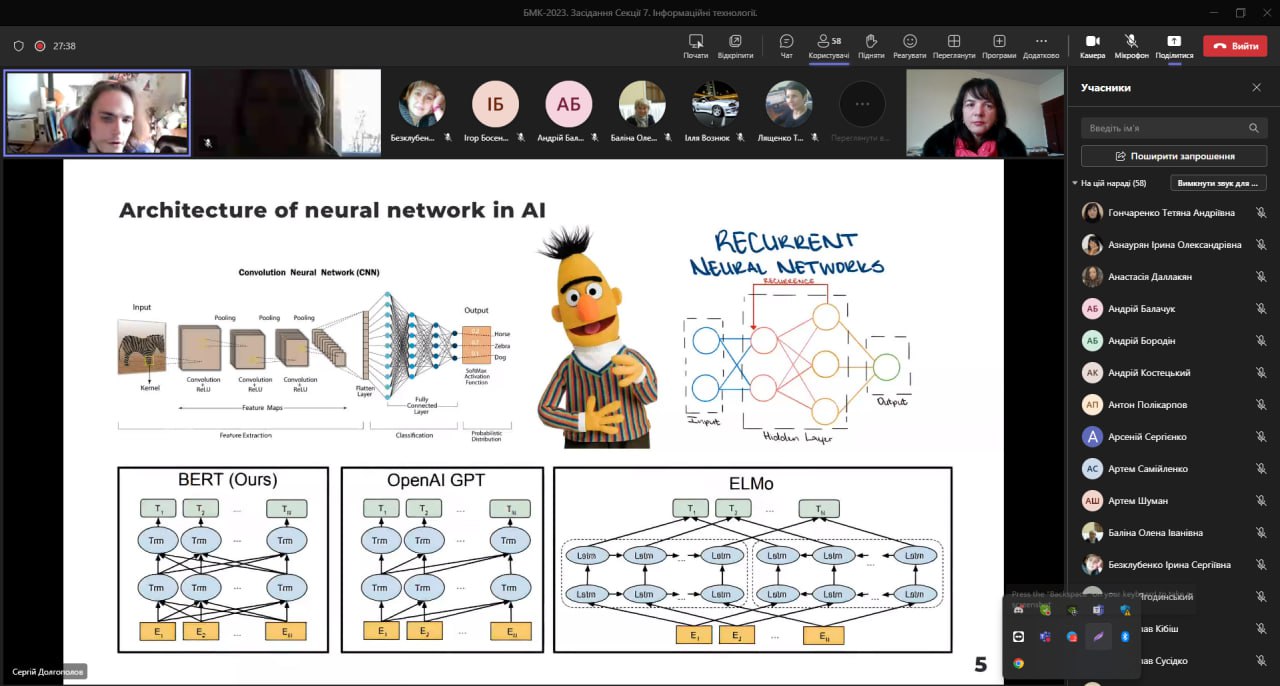The image size is (1280, 686).
Task: Click mic icon beside Баліна Олена Іванівна
Action: tap(1261, 533)
